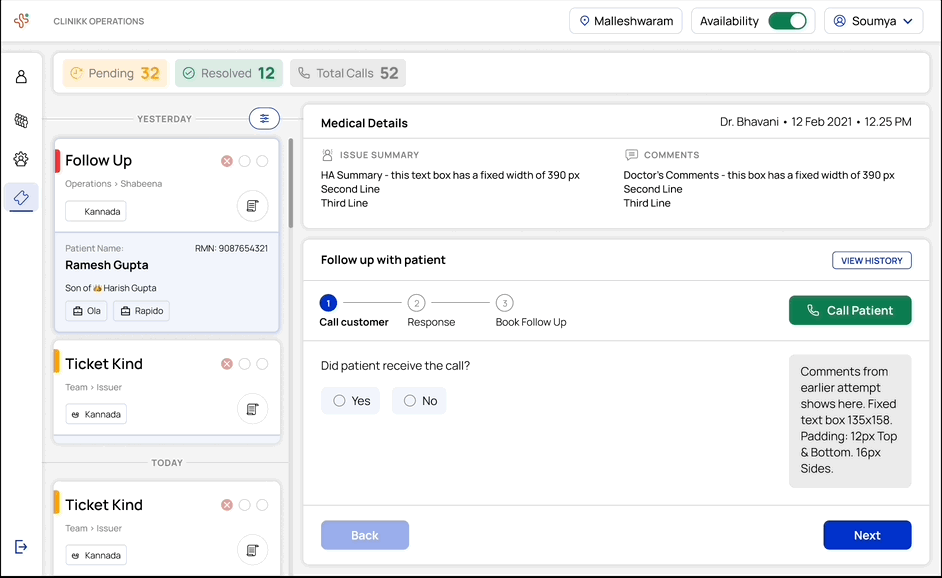The image size is (942, 578).
Task: Click patient name Ramesh Gupta
Action: [107, 265]
